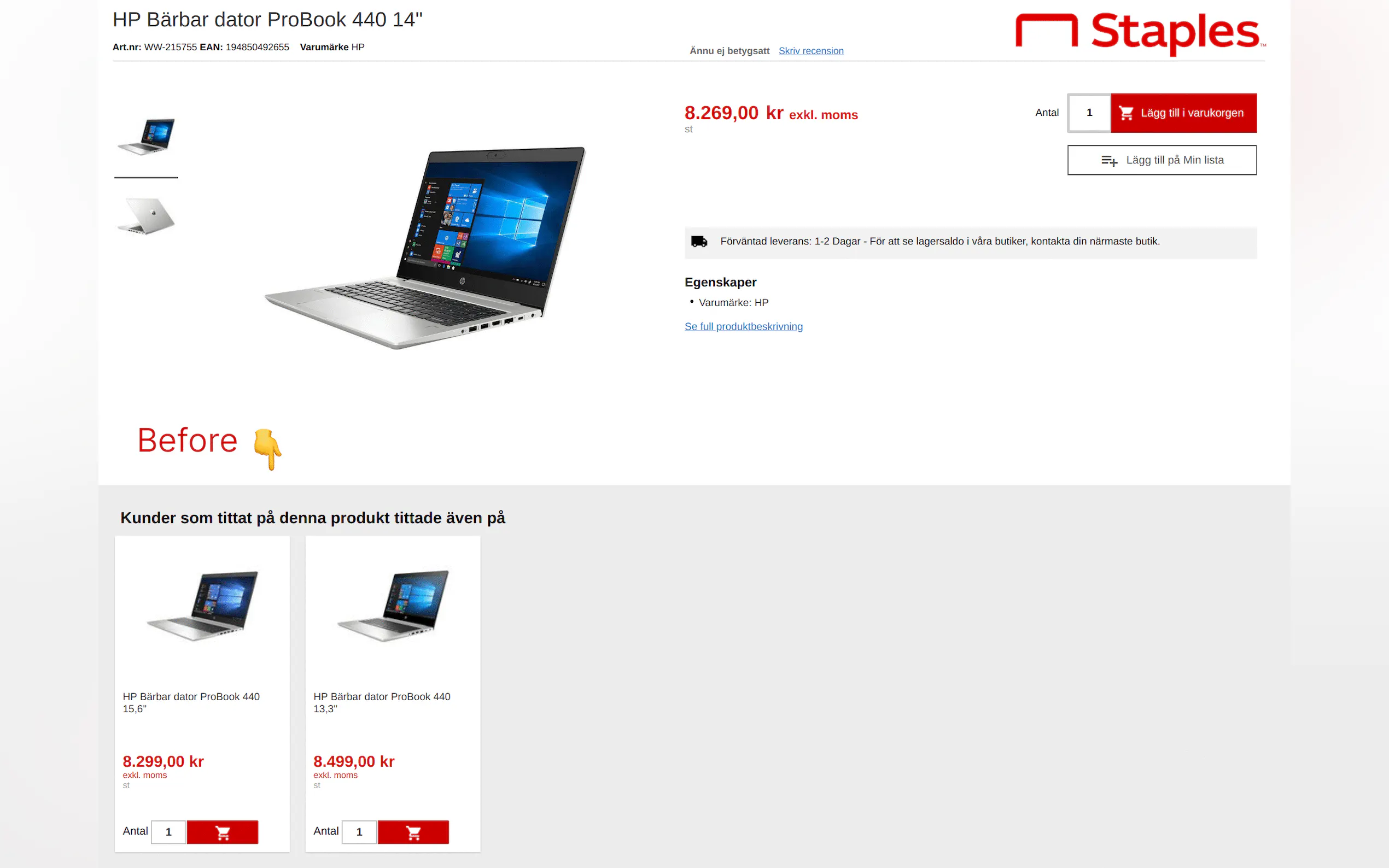Focus Antal field for ProBook 13,3"

click(x=359, y=832)
